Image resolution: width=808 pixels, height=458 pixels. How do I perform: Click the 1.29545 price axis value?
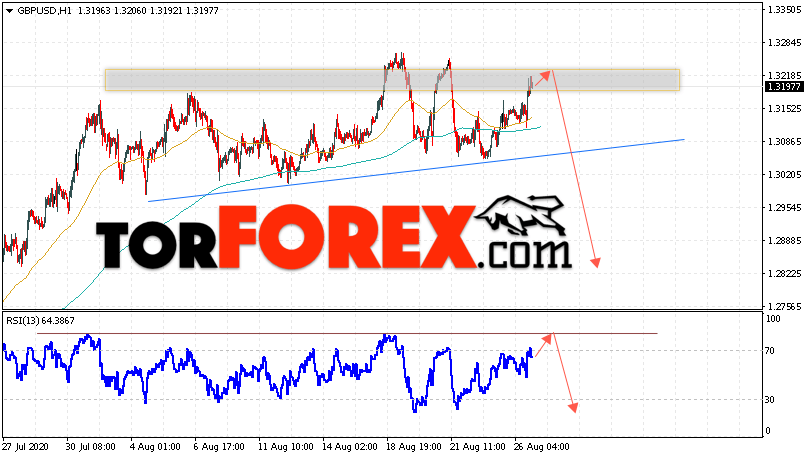[x=784, y=208]
